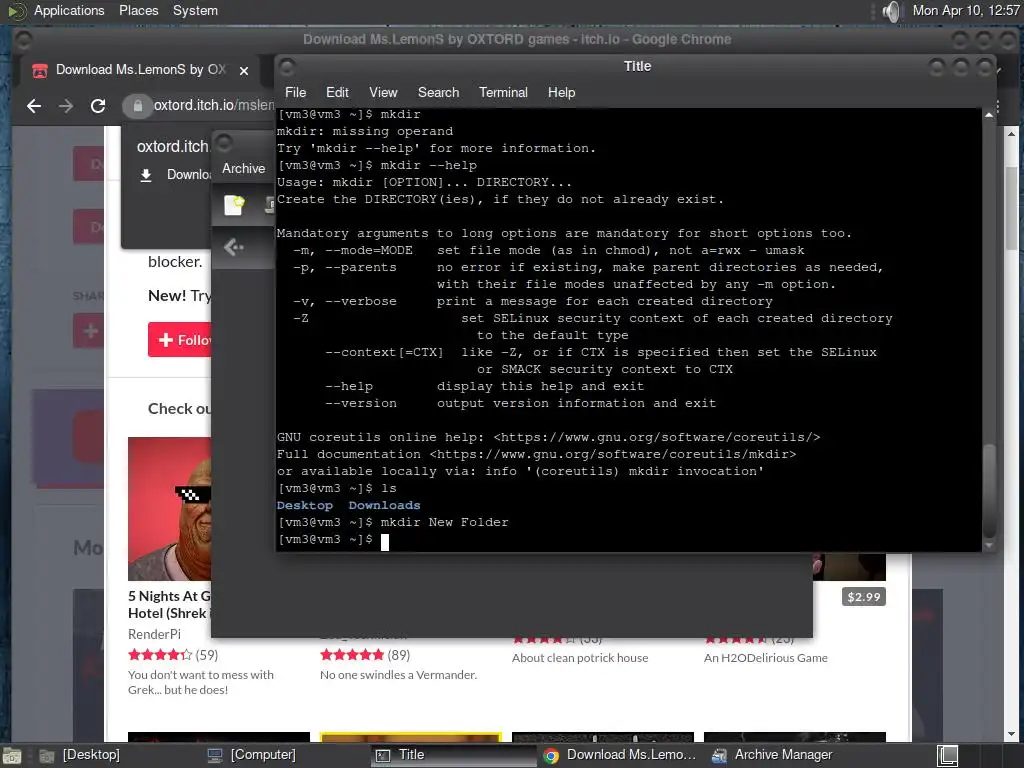
Task: Click the show desktop icon in taskbar
Action: (11, 756)
